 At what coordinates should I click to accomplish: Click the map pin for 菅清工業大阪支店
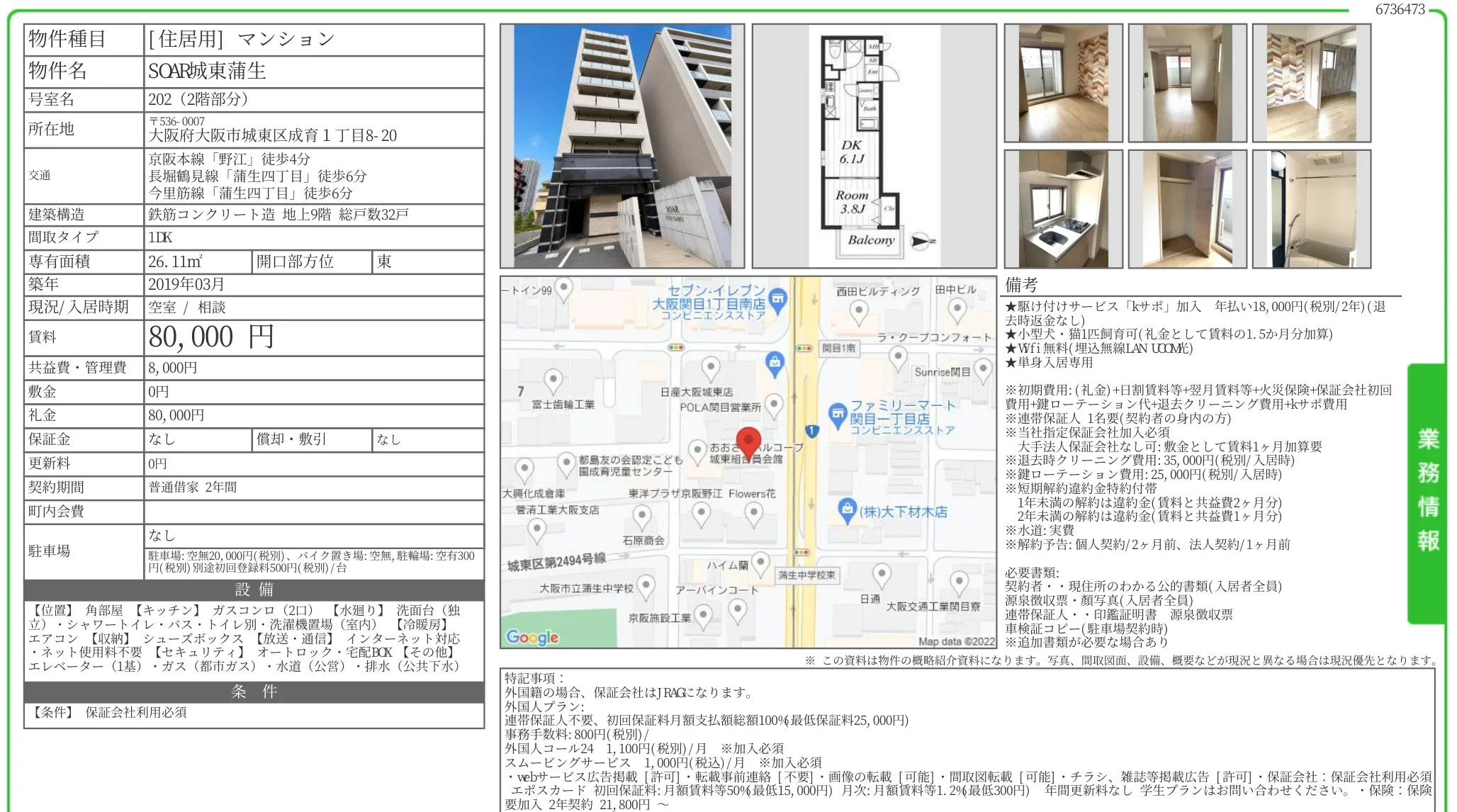point(537,531)
